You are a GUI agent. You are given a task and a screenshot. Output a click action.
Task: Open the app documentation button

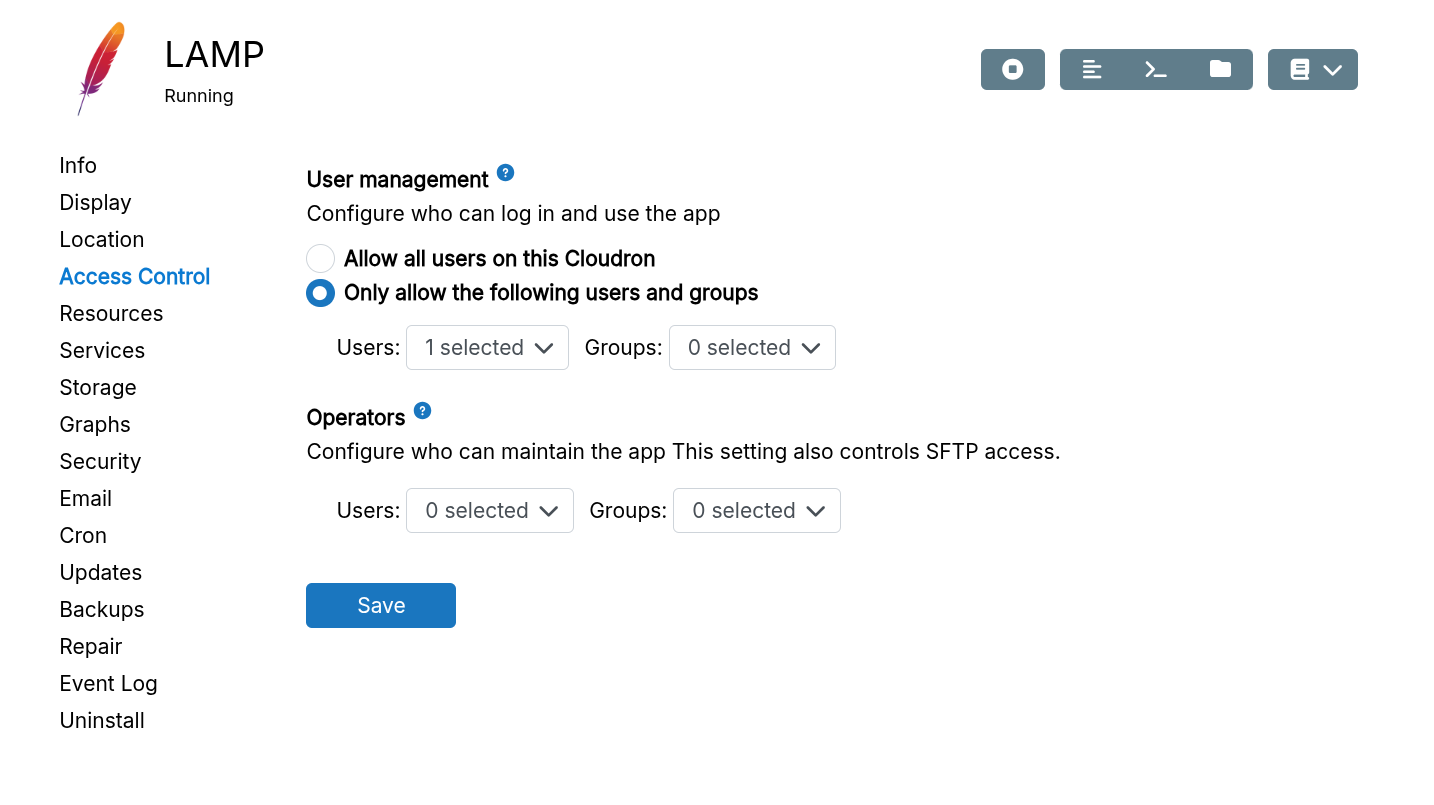tap(1298, 69)
